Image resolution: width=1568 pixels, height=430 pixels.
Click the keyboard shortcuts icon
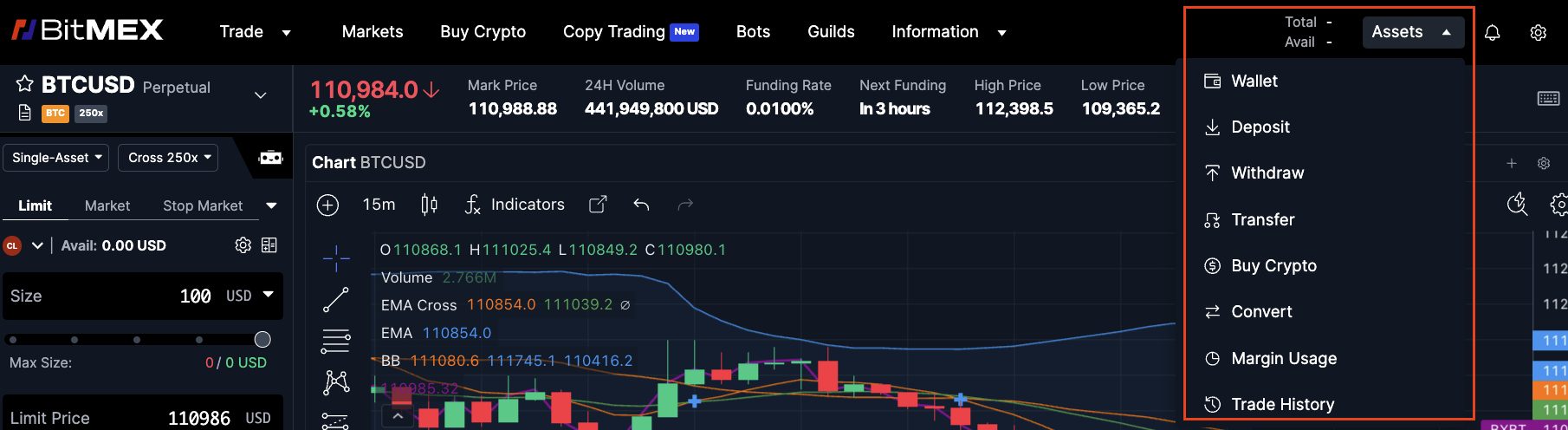pos(1548,99)
